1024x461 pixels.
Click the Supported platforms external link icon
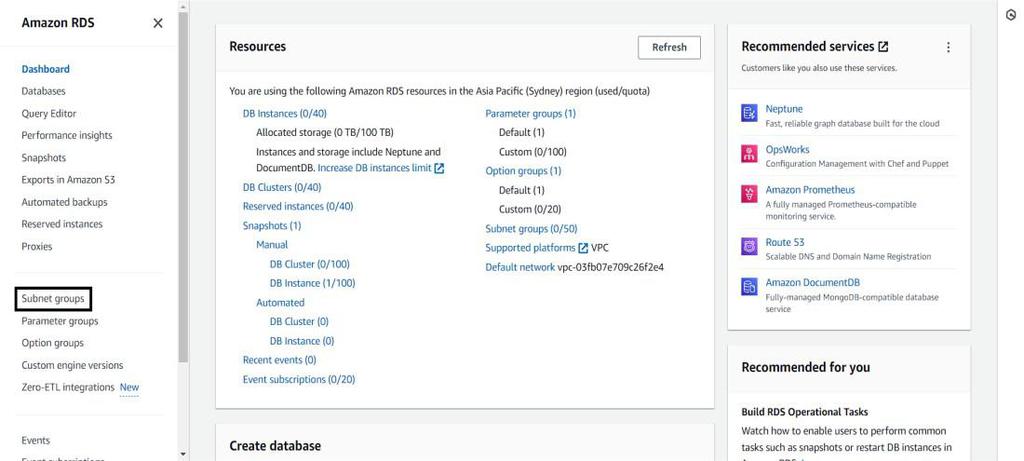tap(583, 248)
